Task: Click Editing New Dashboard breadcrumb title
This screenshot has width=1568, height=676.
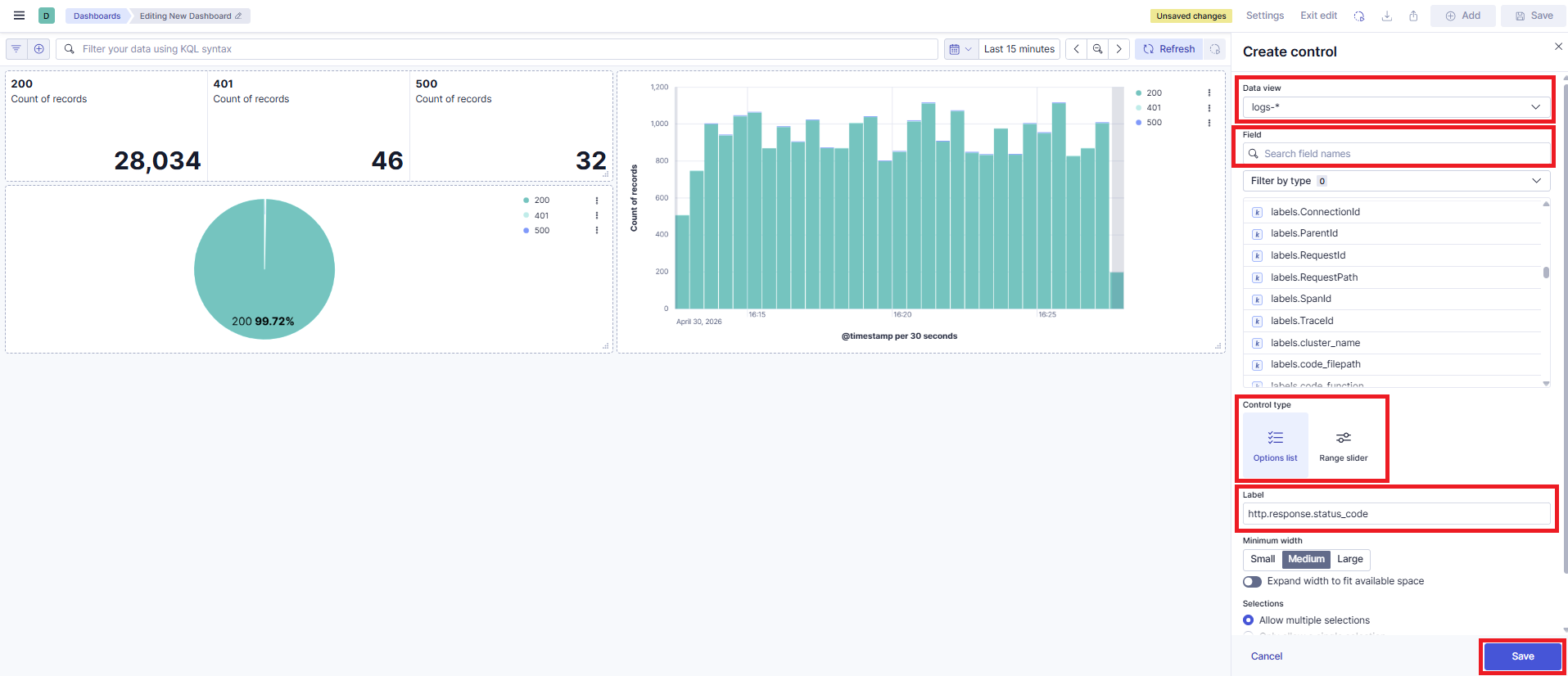Action: coord(190,16)
